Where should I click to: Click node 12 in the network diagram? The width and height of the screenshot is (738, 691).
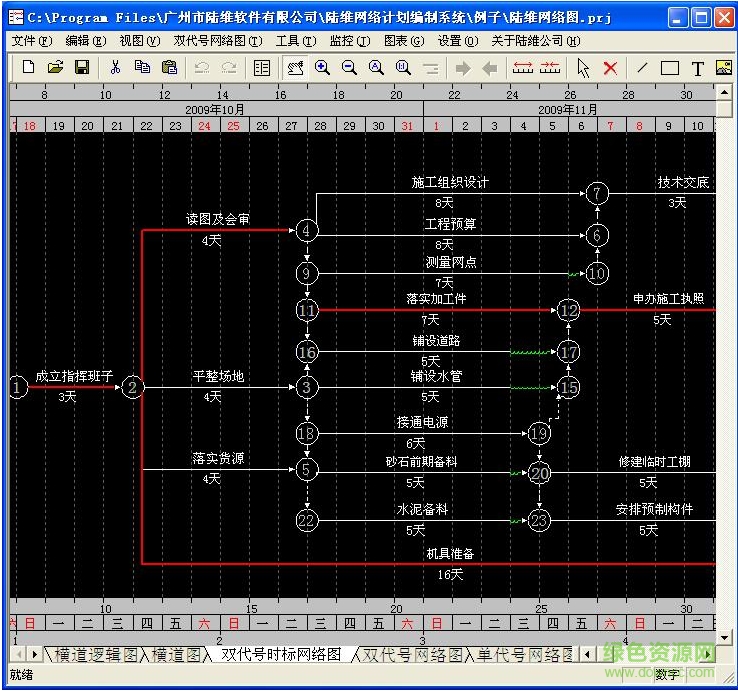[569, 310]
